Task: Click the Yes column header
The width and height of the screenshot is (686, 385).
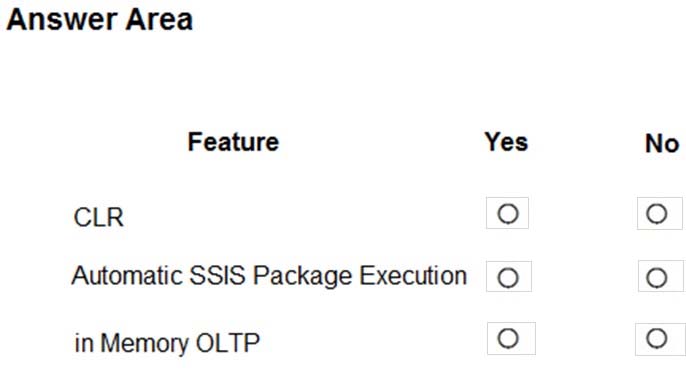Action: (x=506, y=142)
